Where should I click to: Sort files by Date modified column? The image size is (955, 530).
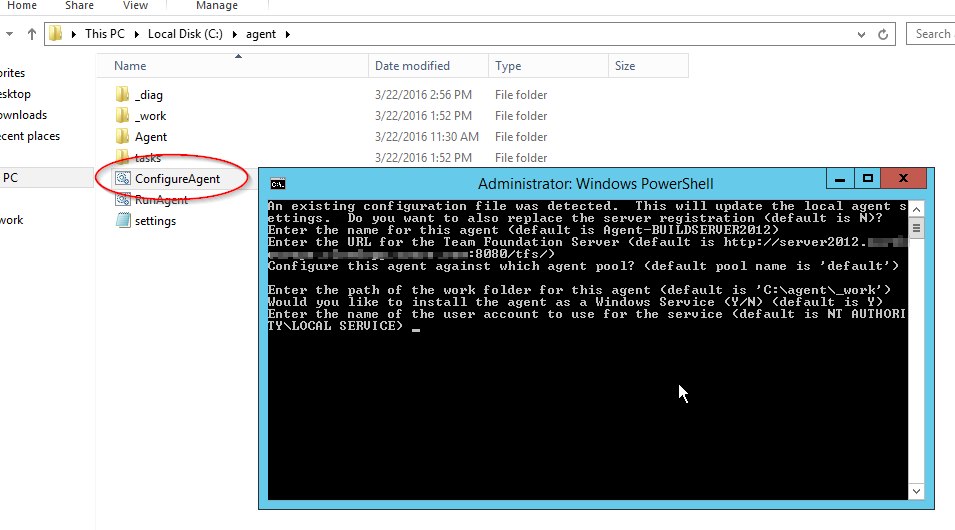click(412, 66)
